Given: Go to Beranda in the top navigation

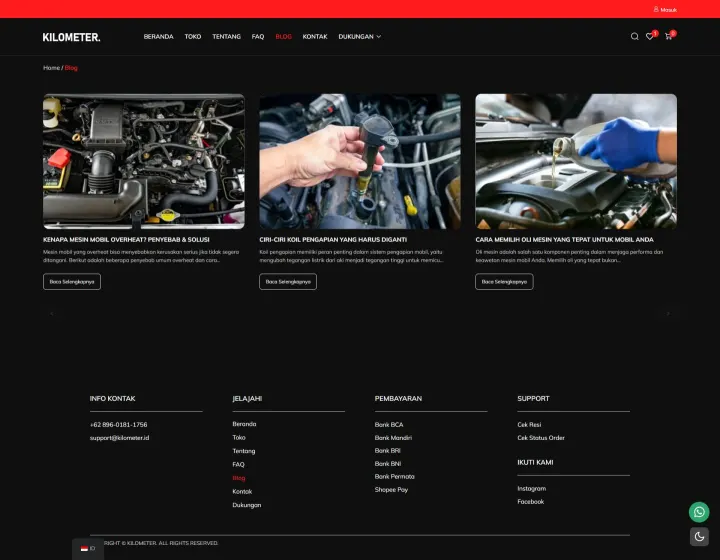Looking at the screenshot, I should (x=158, y=37).
